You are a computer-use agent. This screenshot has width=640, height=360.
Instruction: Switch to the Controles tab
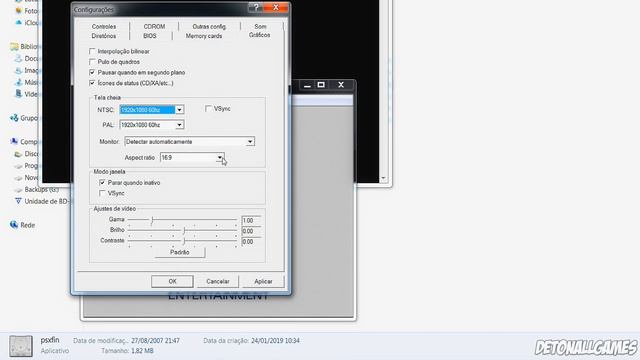click(x=104, y=27)
